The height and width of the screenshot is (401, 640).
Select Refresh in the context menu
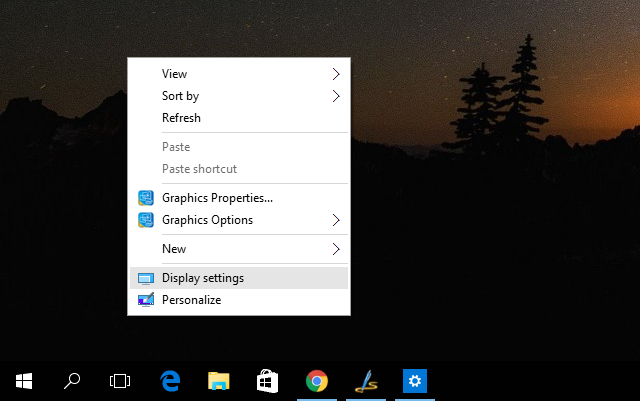tap(239, 118)
